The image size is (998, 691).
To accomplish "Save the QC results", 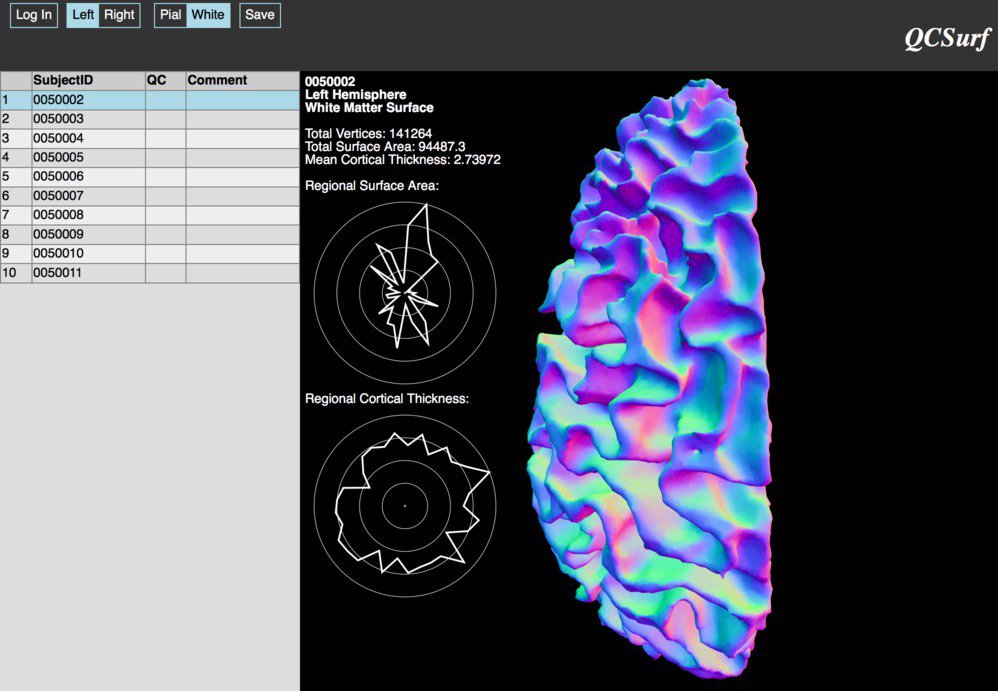I will tap(260, 15).
